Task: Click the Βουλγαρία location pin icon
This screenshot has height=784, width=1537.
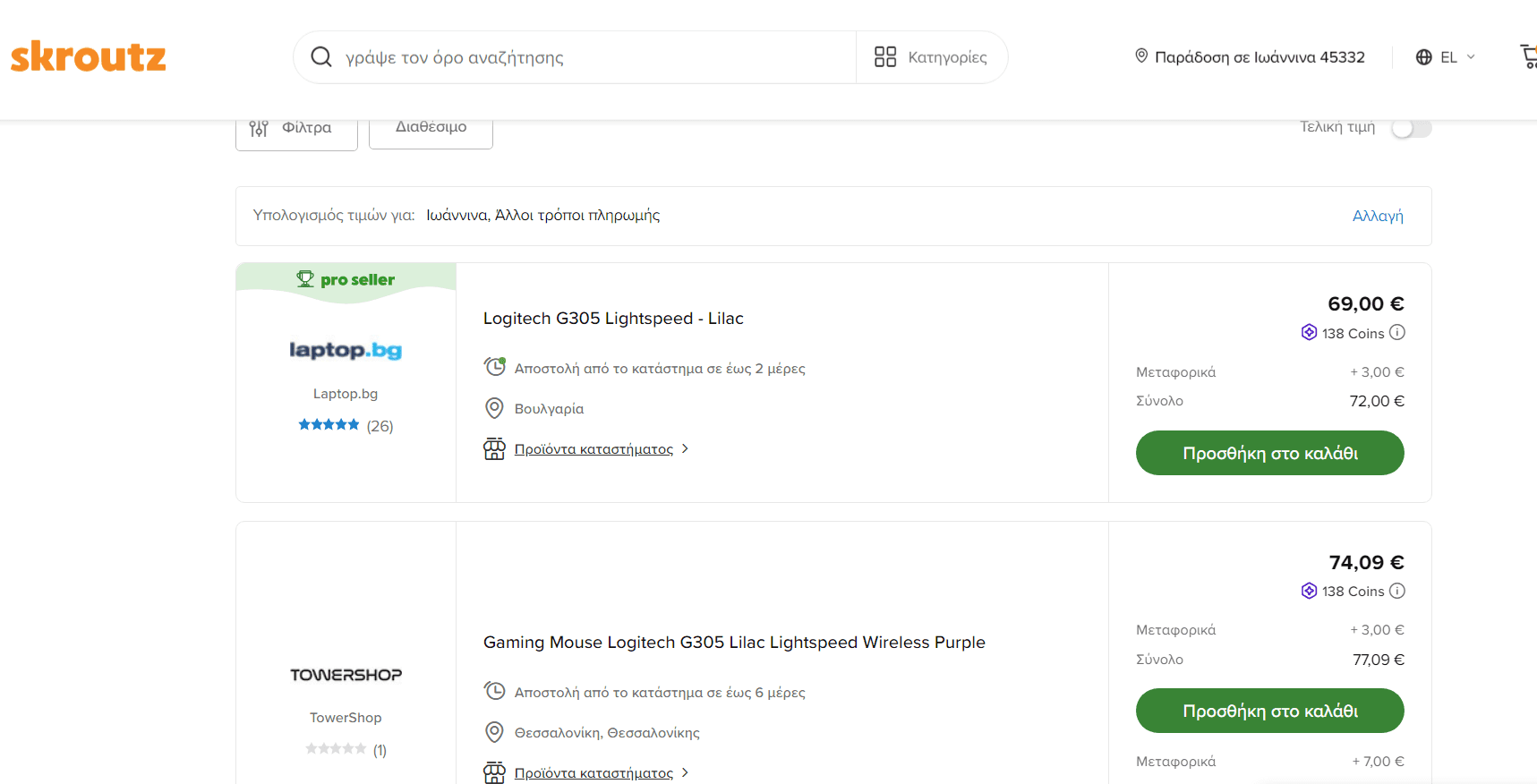Action: pos(494,408)
